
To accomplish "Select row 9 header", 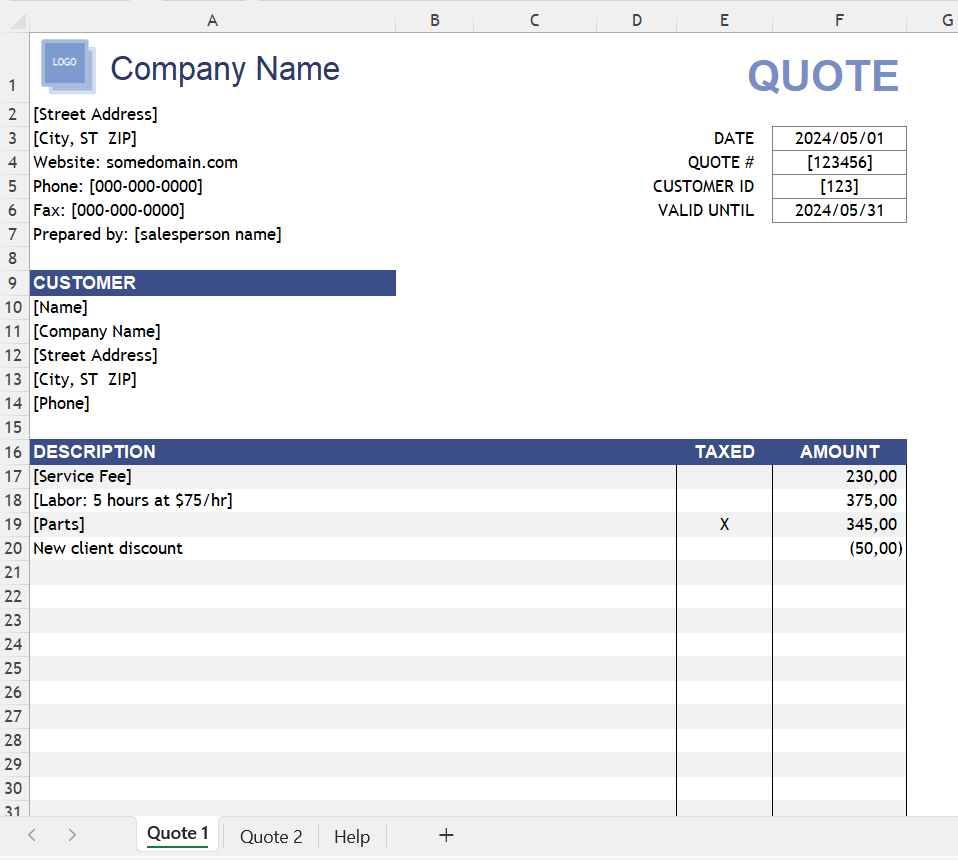I will coord(13,283).
